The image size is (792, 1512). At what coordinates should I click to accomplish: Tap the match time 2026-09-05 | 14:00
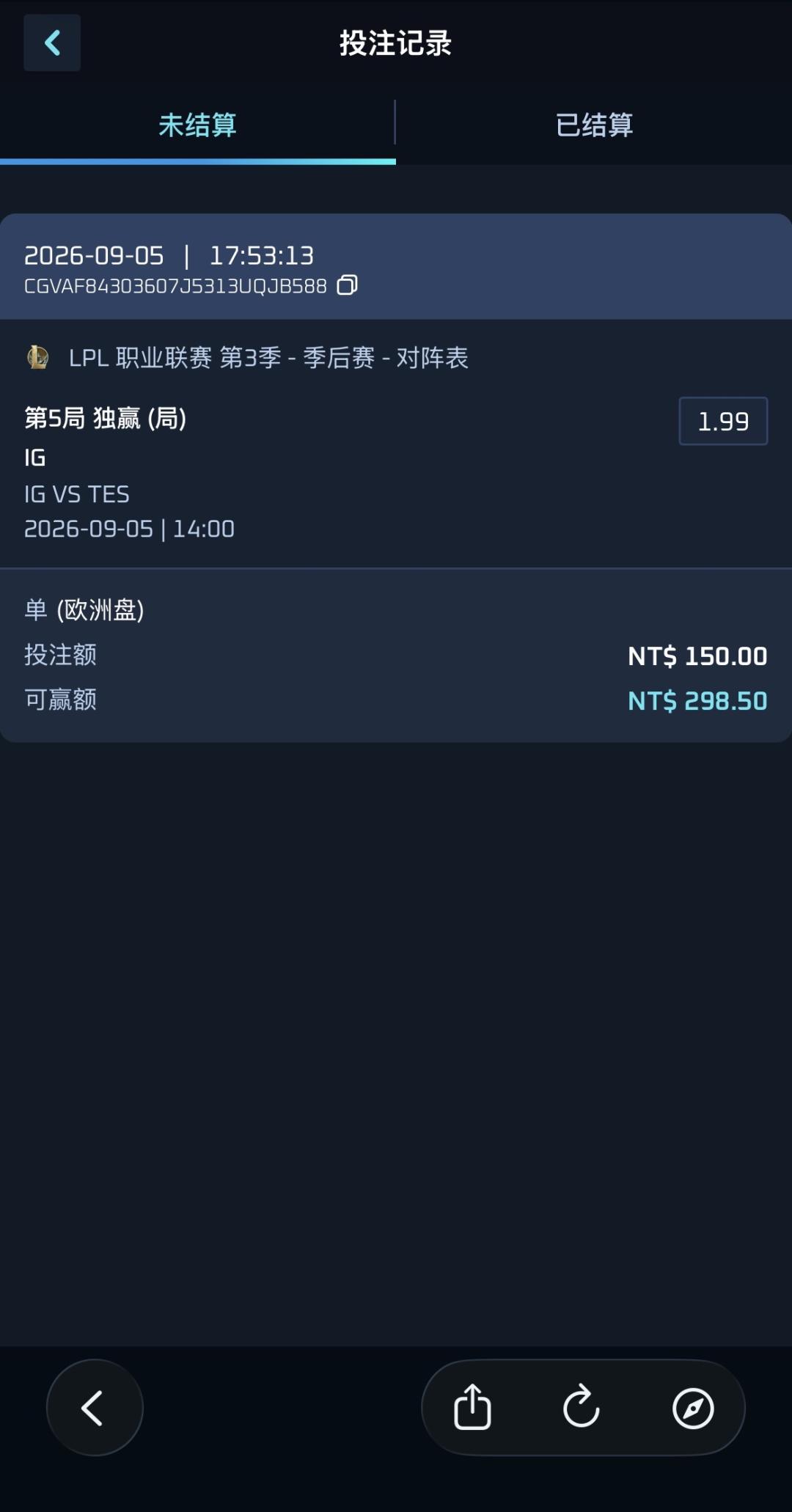pos(129,529)
